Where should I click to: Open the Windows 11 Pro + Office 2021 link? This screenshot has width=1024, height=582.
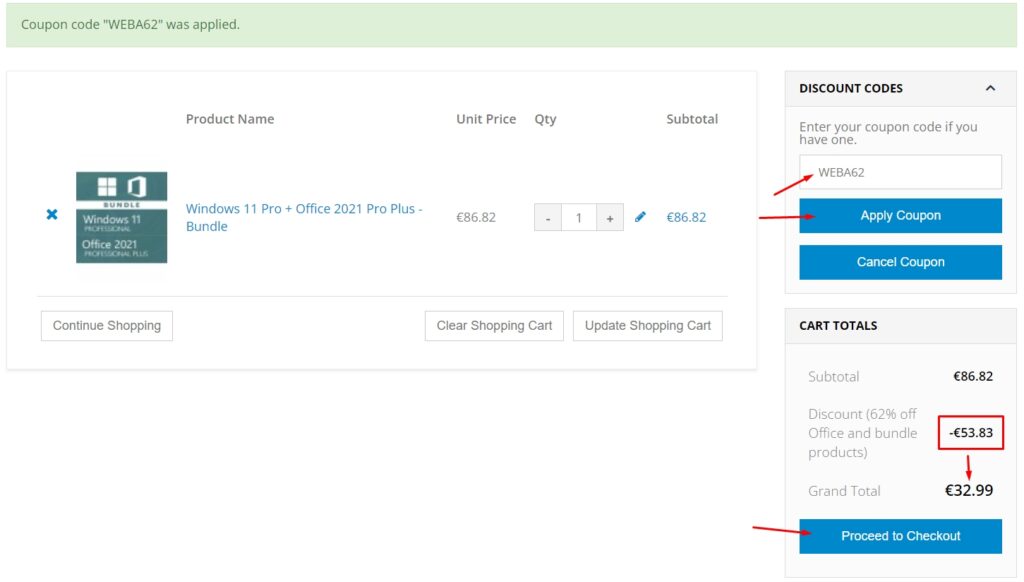[304, 218]
